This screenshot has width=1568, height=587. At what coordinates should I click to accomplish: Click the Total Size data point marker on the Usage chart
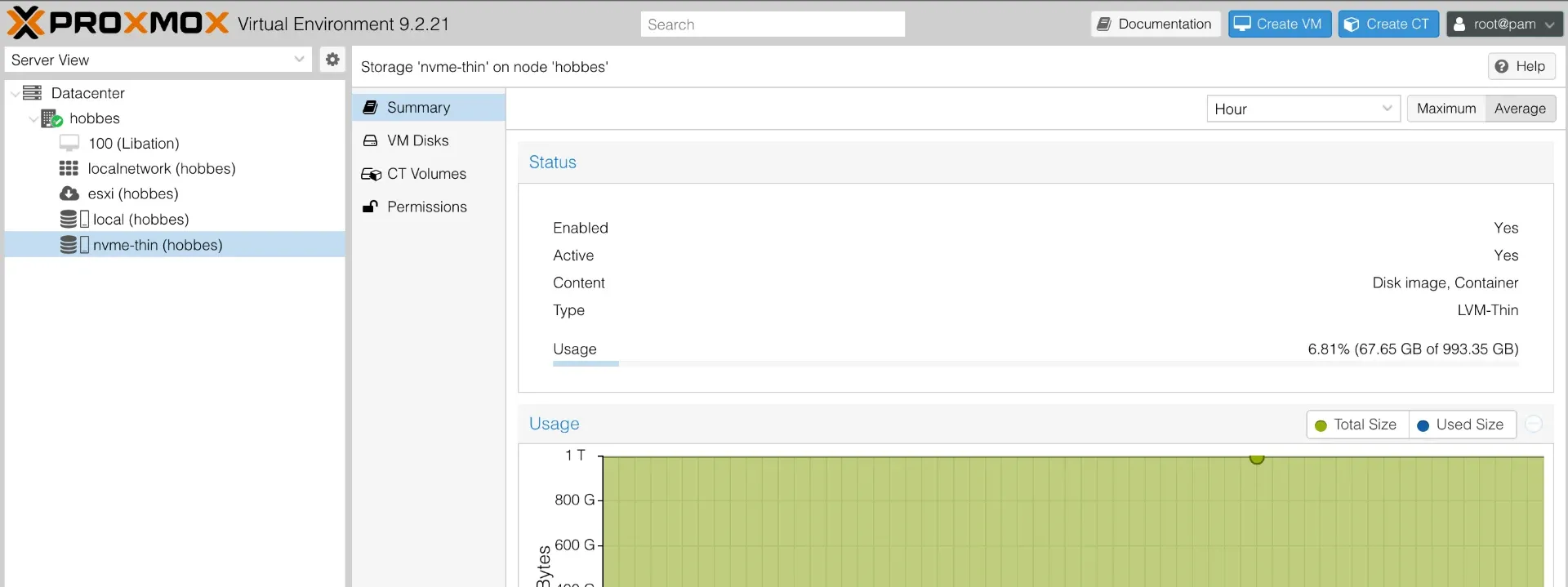1257,458
